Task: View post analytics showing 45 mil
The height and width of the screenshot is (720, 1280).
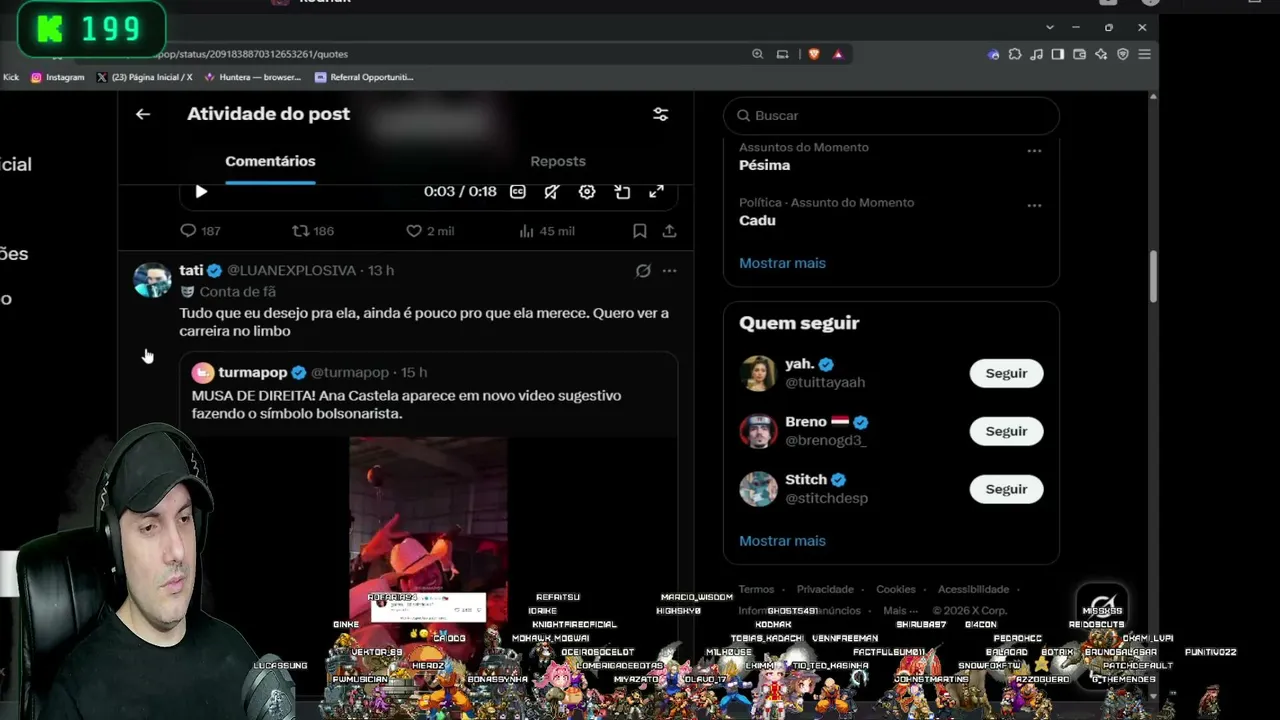Action: [546, 231]
